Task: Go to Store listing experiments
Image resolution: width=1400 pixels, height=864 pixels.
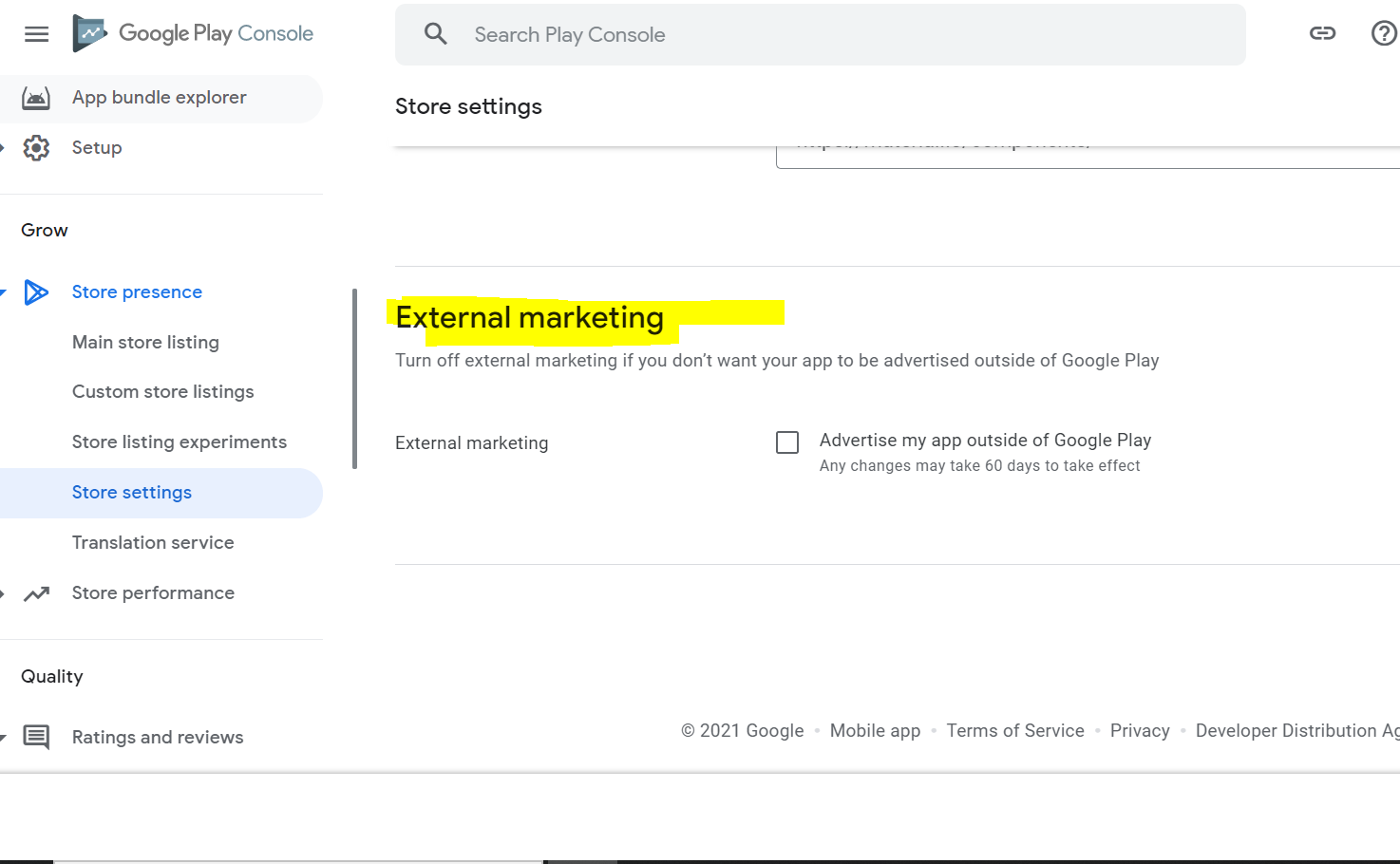Action: [x=179, y=442]
